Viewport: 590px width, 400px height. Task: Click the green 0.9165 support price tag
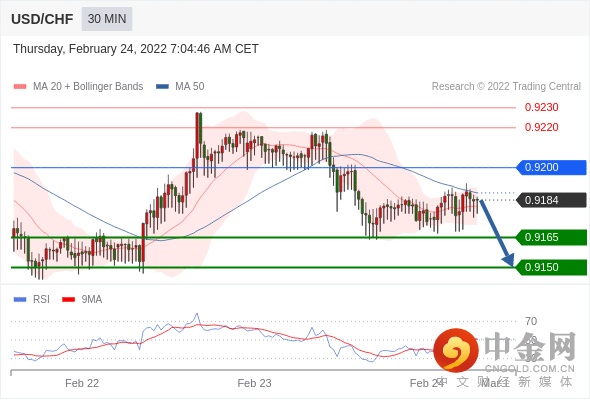tap(552, 237)
